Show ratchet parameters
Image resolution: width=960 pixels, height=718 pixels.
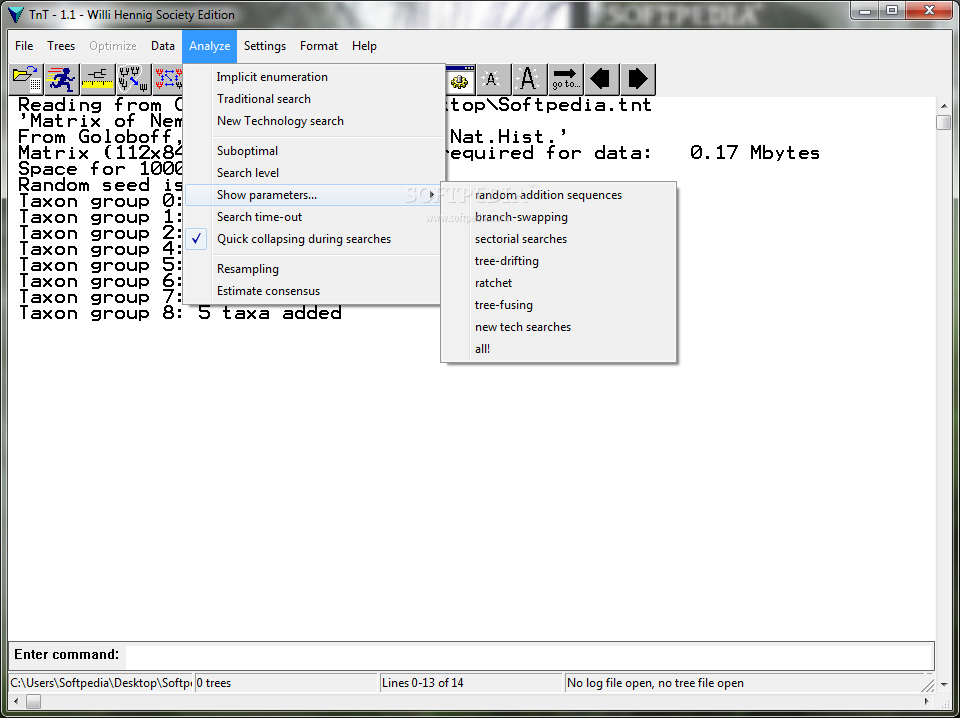558,283
